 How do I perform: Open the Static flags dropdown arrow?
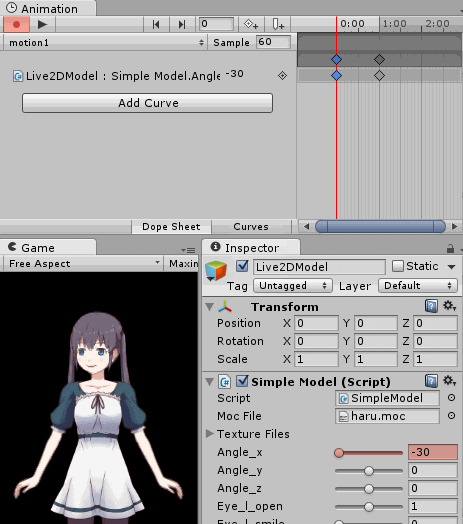click(452, 267)
